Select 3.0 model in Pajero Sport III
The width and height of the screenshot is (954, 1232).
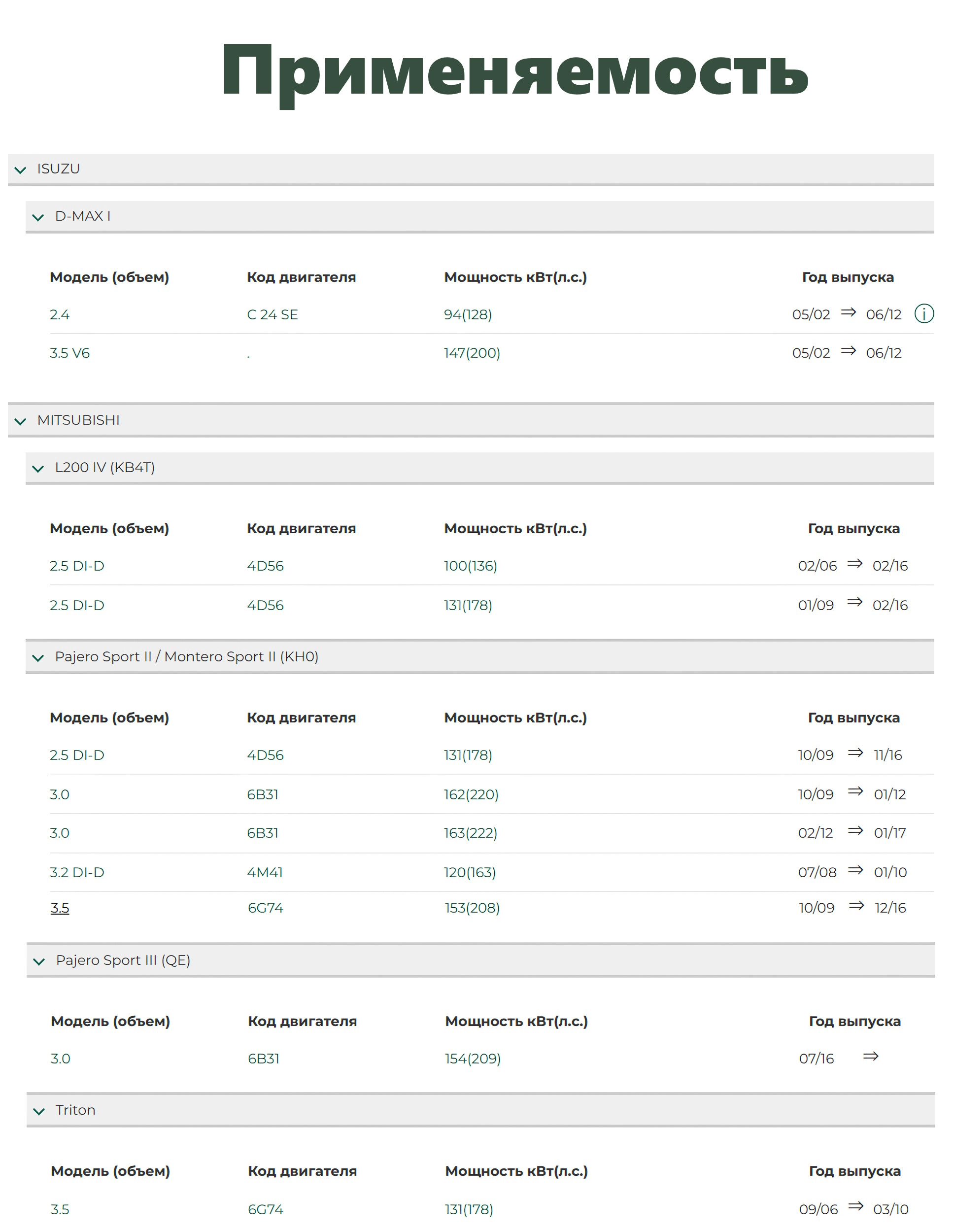[x=61, y=1058]
